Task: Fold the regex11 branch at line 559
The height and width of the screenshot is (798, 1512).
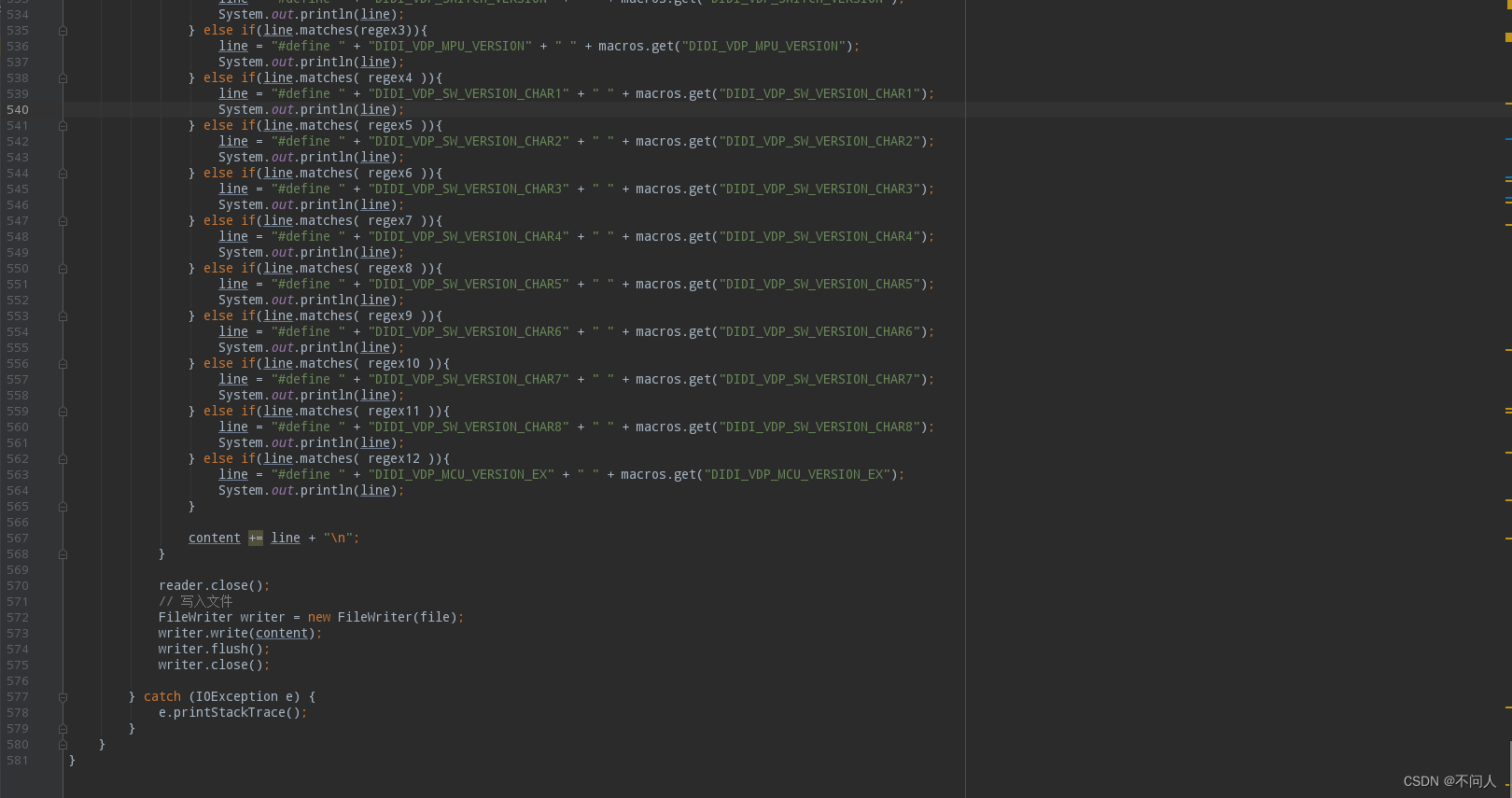Action: 63,412
